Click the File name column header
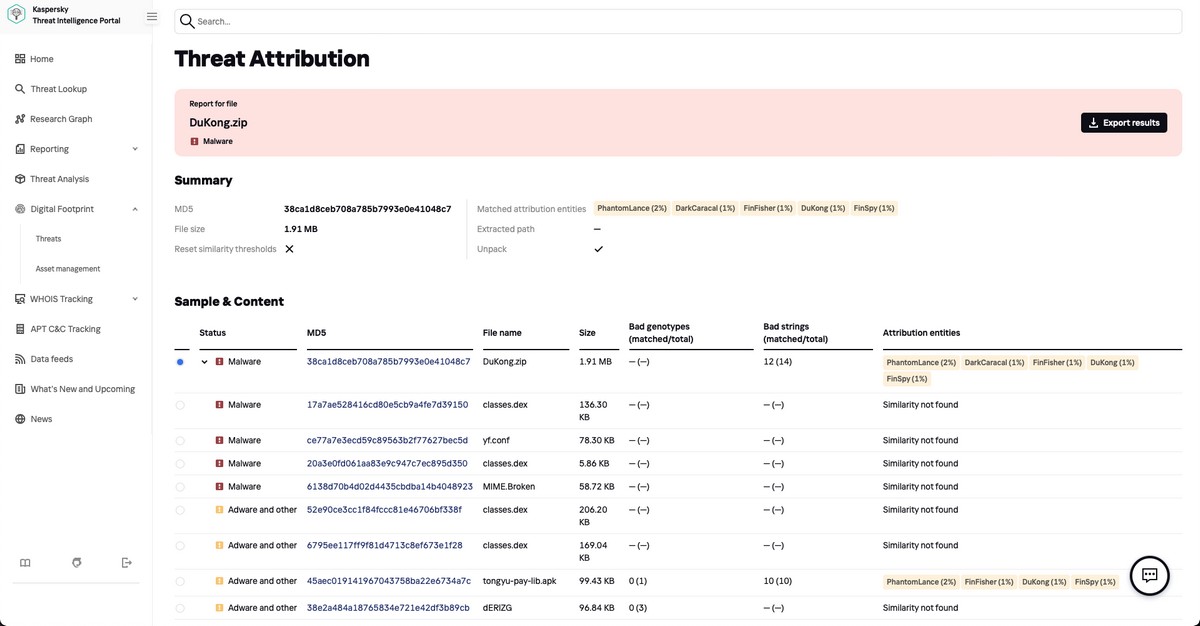 pyautogui.click(x=502, y=333)
